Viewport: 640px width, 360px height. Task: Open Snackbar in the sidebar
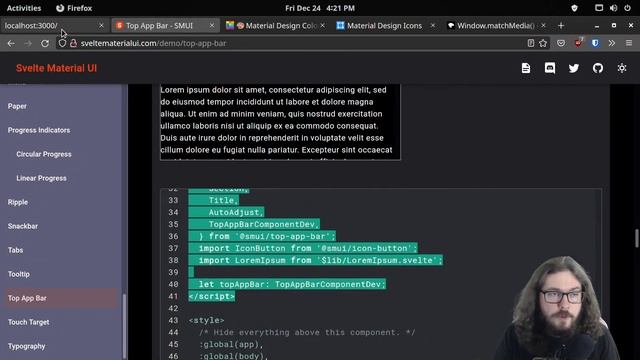point(22,226)
